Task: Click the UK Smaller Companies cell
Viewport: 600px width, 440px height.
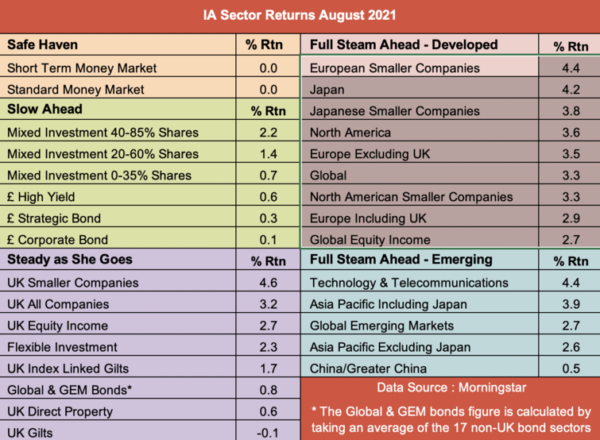Action: coord(70,283)
